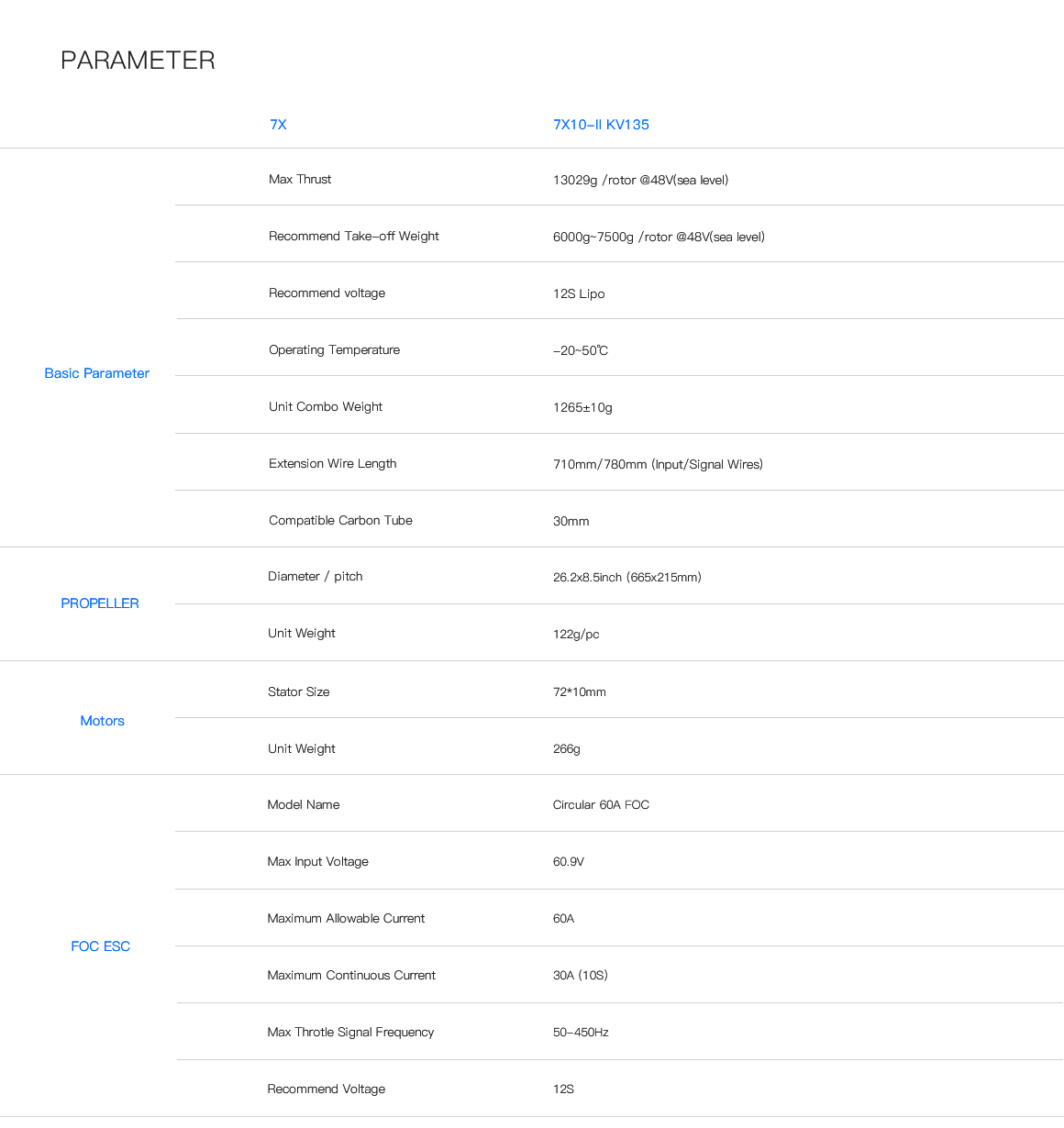Select the FOC ESC section label
1064x1128 pixels.
coord(100,946)
